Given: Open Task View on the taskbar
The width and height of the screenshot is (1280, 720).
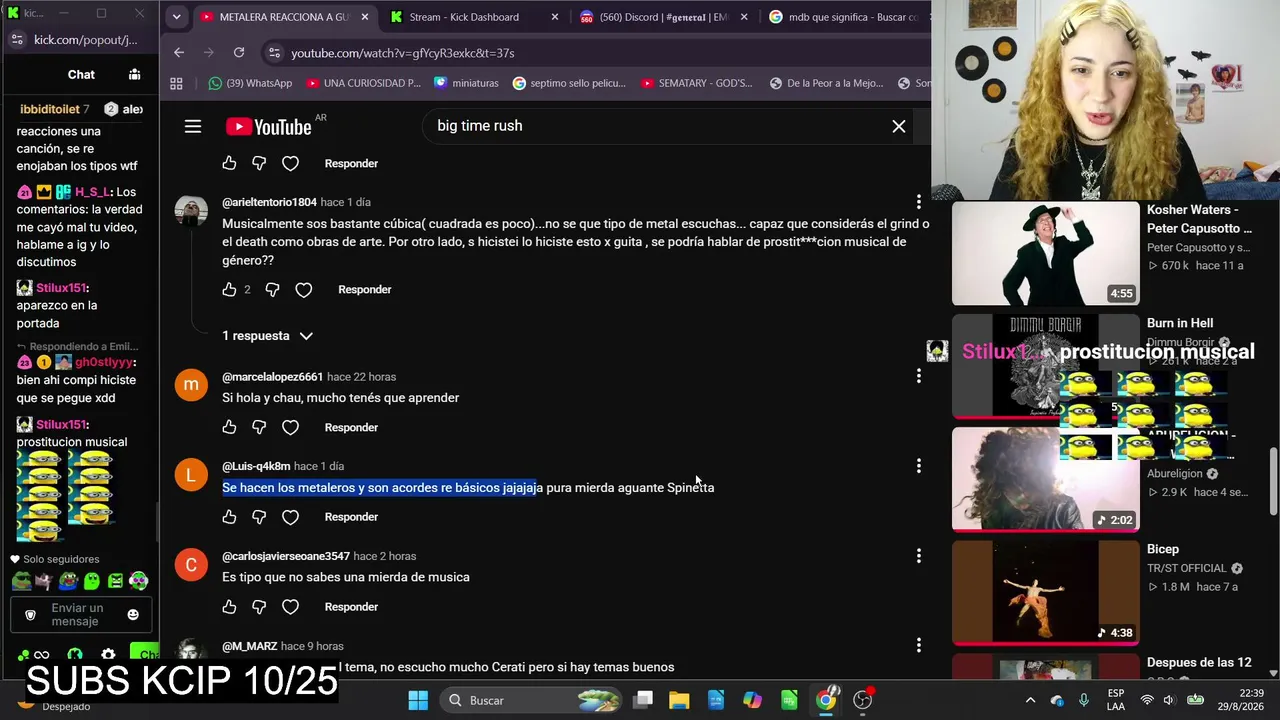Looking at the screenshot, I should point(644,700).
